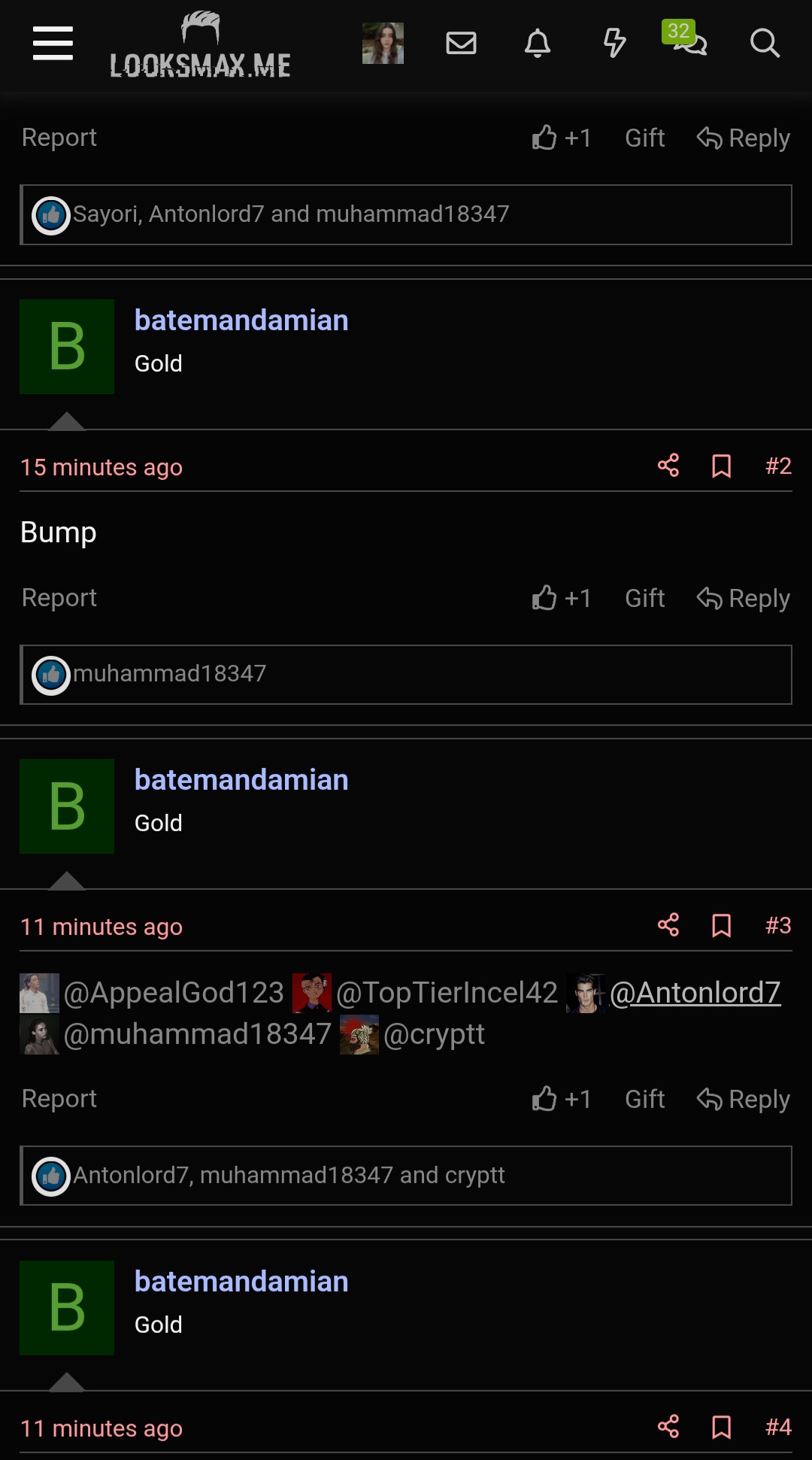The width and height of the screenshot is (812, 1460).
Task: Reply to the Bump post
Action: tap(744, 598)
